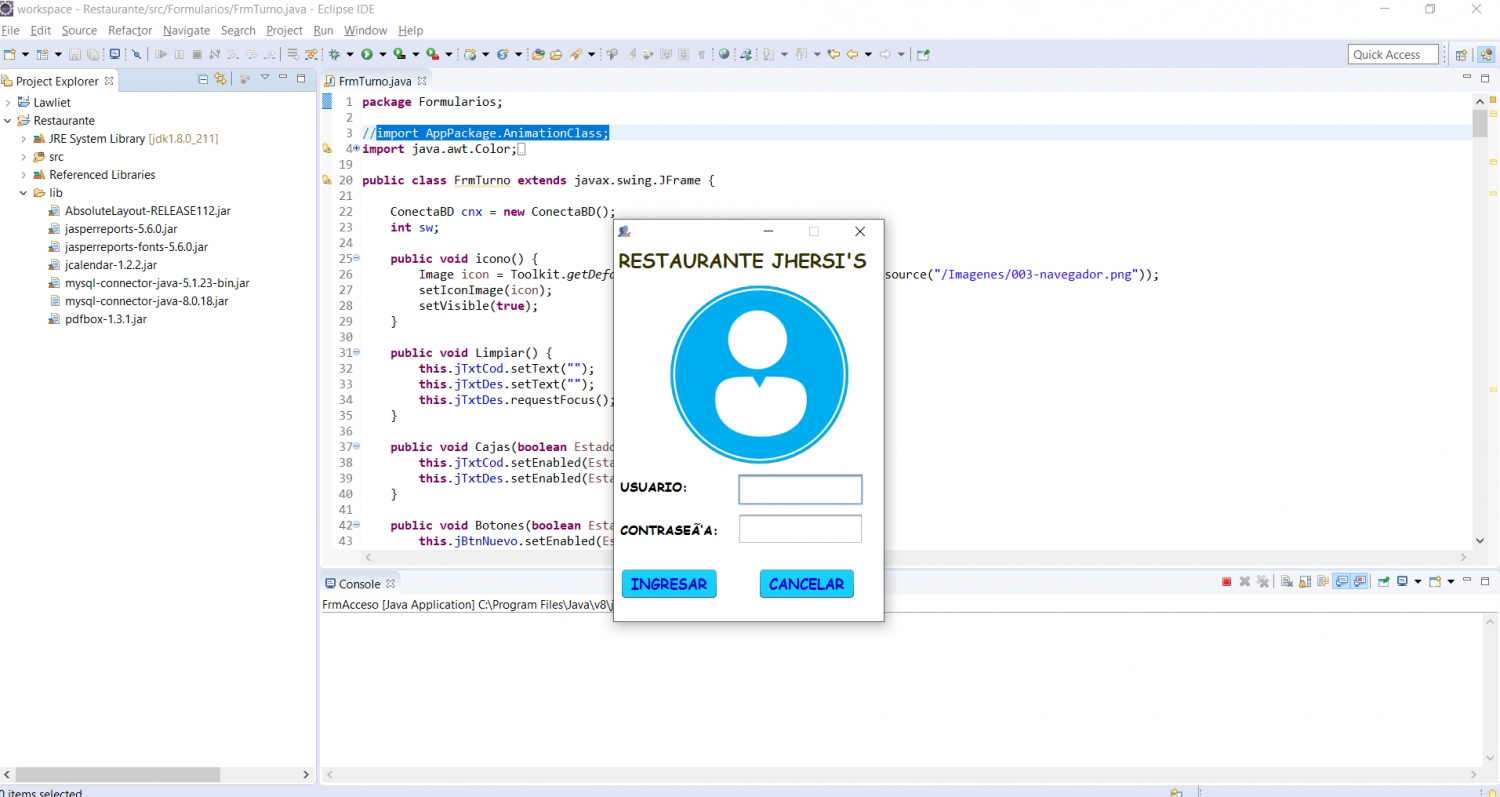Open Display Selected Console dropdown arrow
Image resolution: width=1500 pixels, height=797 pixels.
pos(1418,581)
